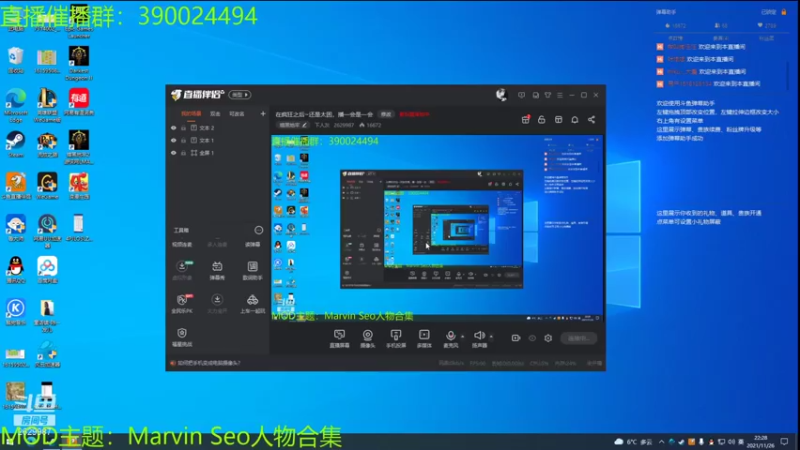Hide the 全屏 1 layer with eye icon

[173, 153]
